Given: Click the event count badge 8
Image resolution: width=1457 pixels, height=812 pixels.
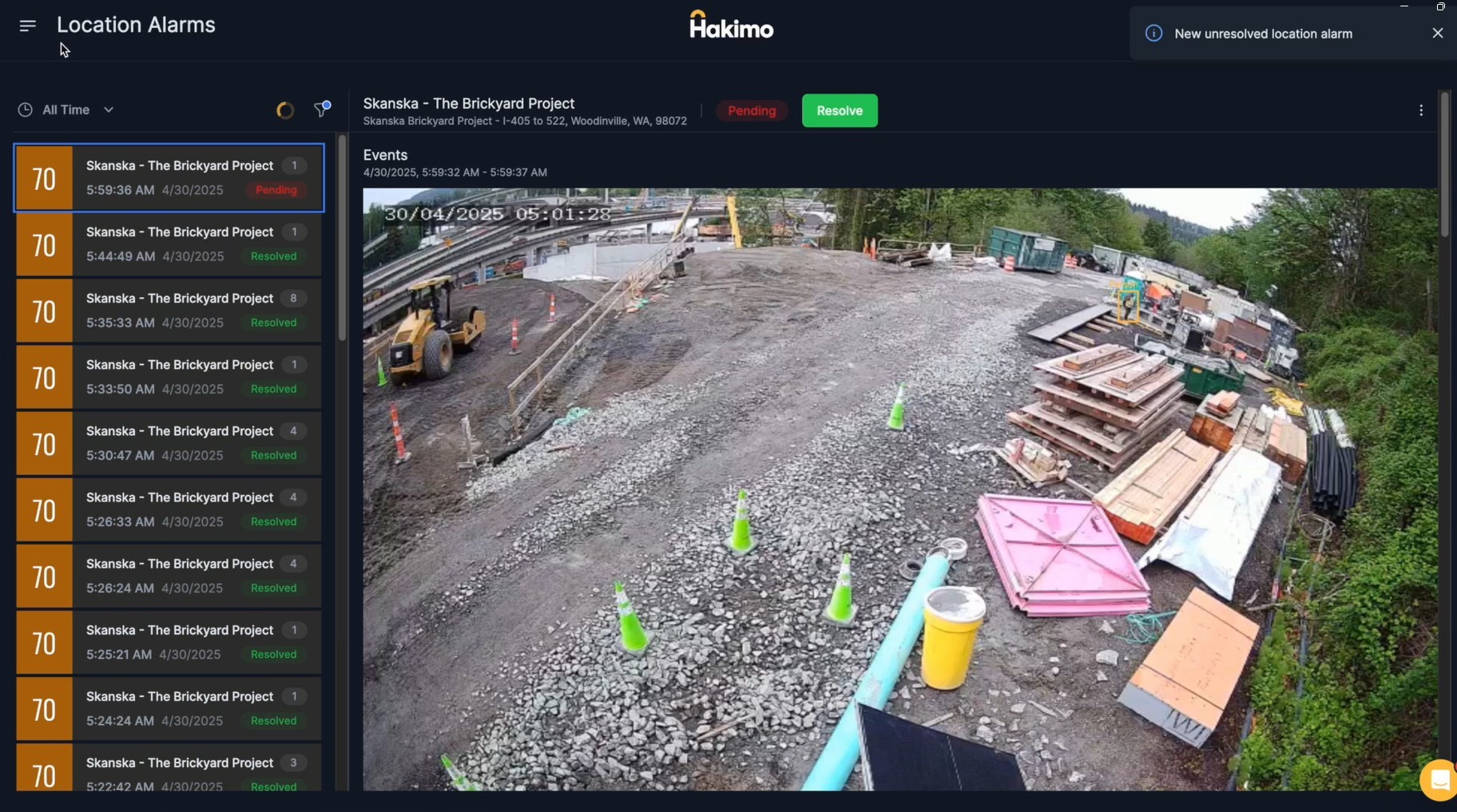Looking at the screenshot, I should point(293,299).
